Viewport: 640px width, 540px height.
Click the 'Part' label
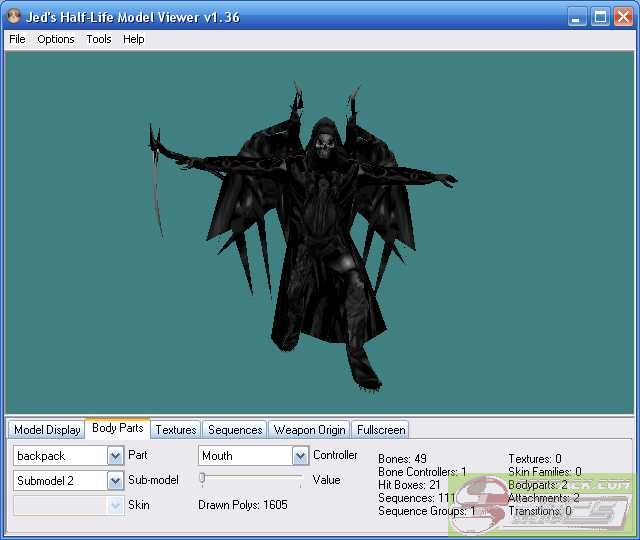[138, 455]
